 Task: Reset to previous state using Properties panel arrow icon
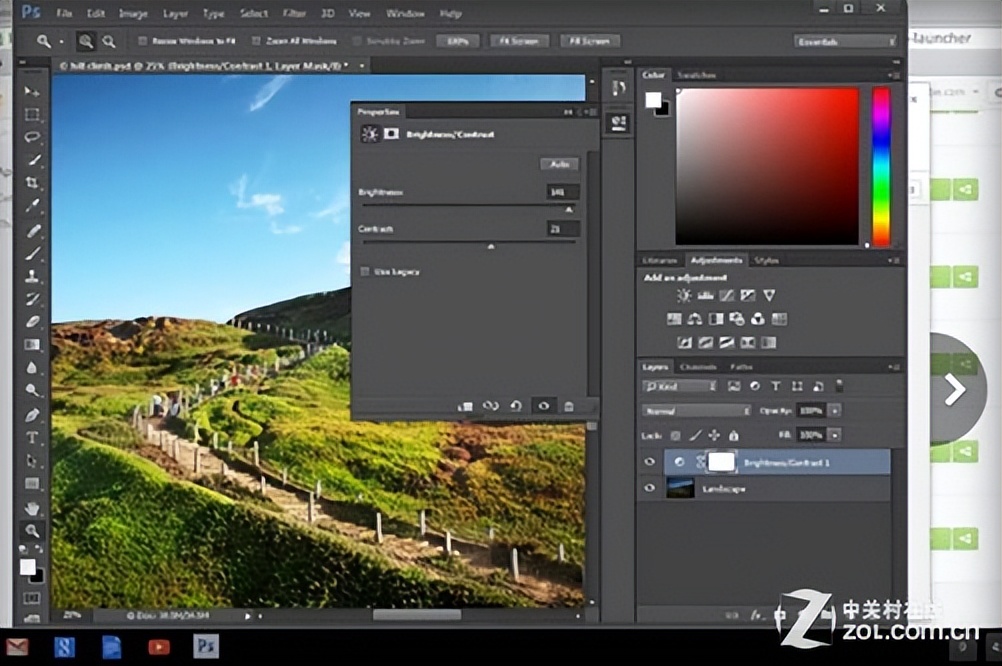coord(515,405)
